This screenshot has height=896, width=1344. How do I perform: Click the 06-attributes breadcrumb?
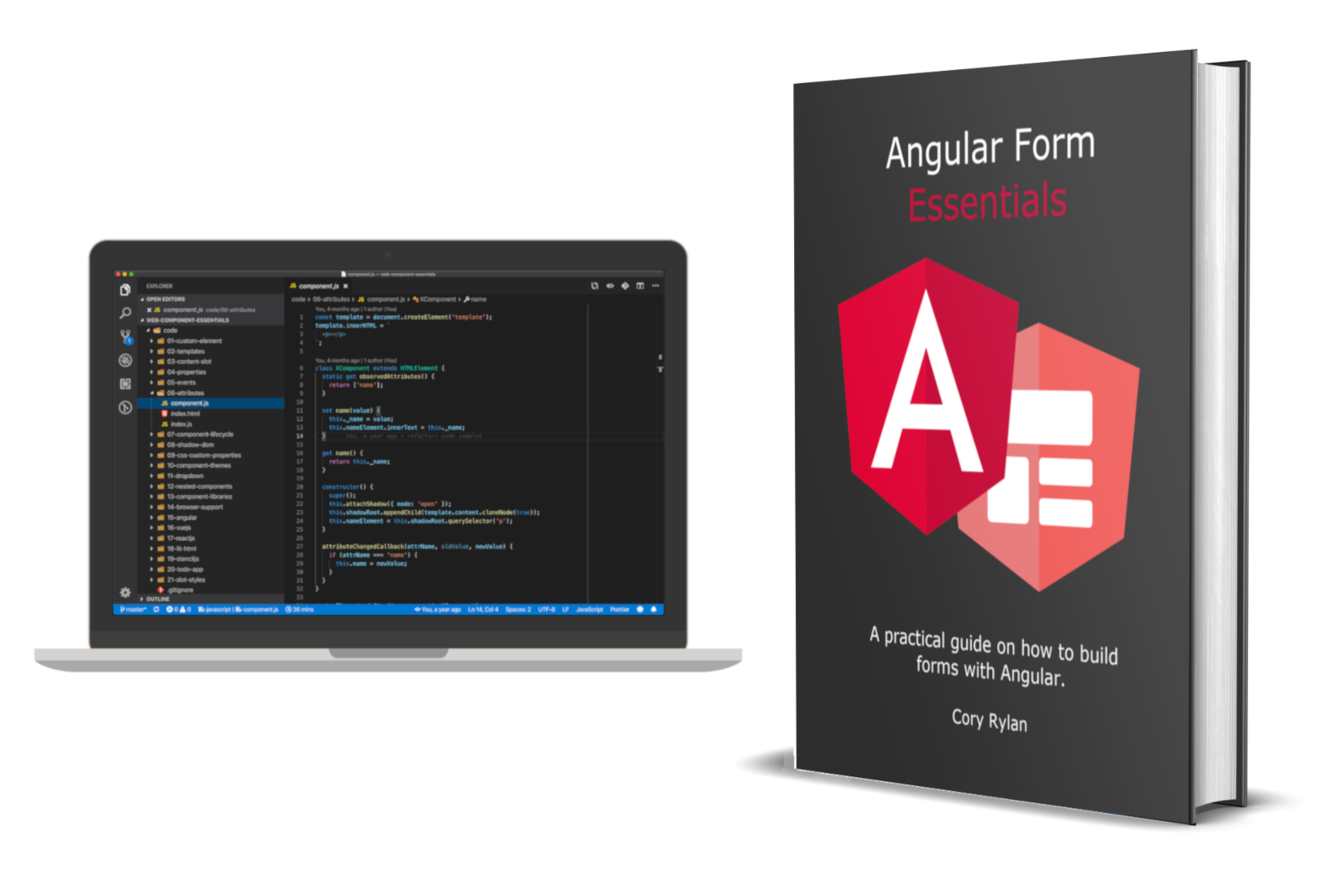332,300
